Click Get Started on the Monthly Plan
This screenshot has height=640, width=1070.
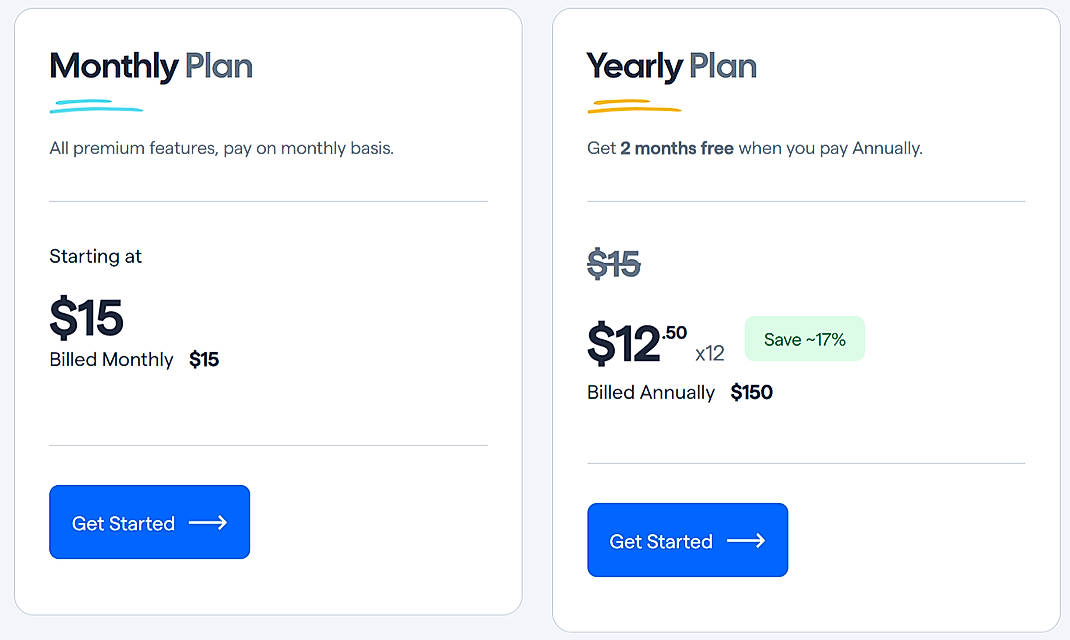[149, 521]
